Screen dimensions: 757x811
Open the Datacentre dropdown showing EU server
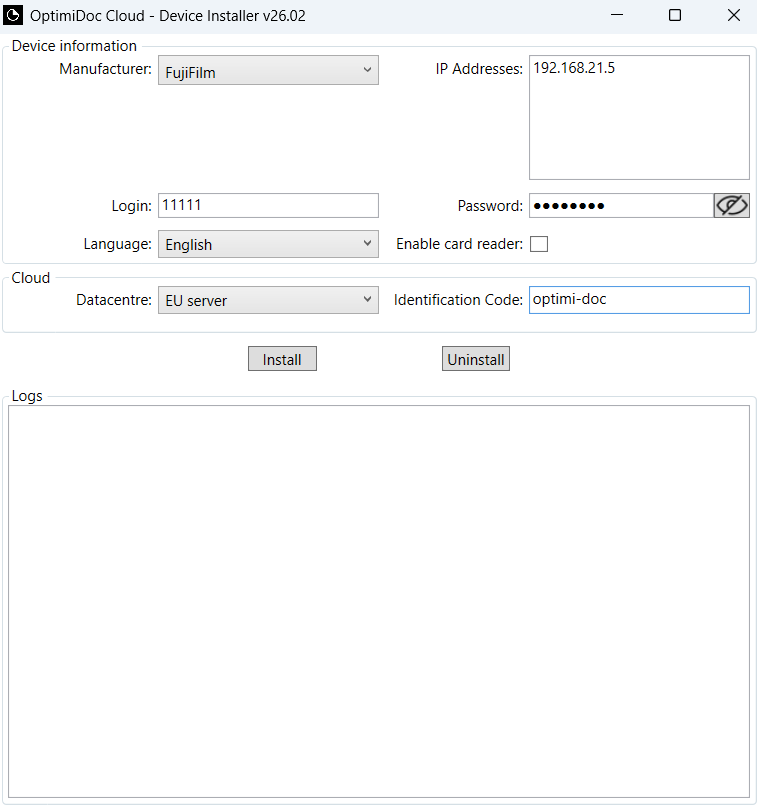tap(268, 300)
